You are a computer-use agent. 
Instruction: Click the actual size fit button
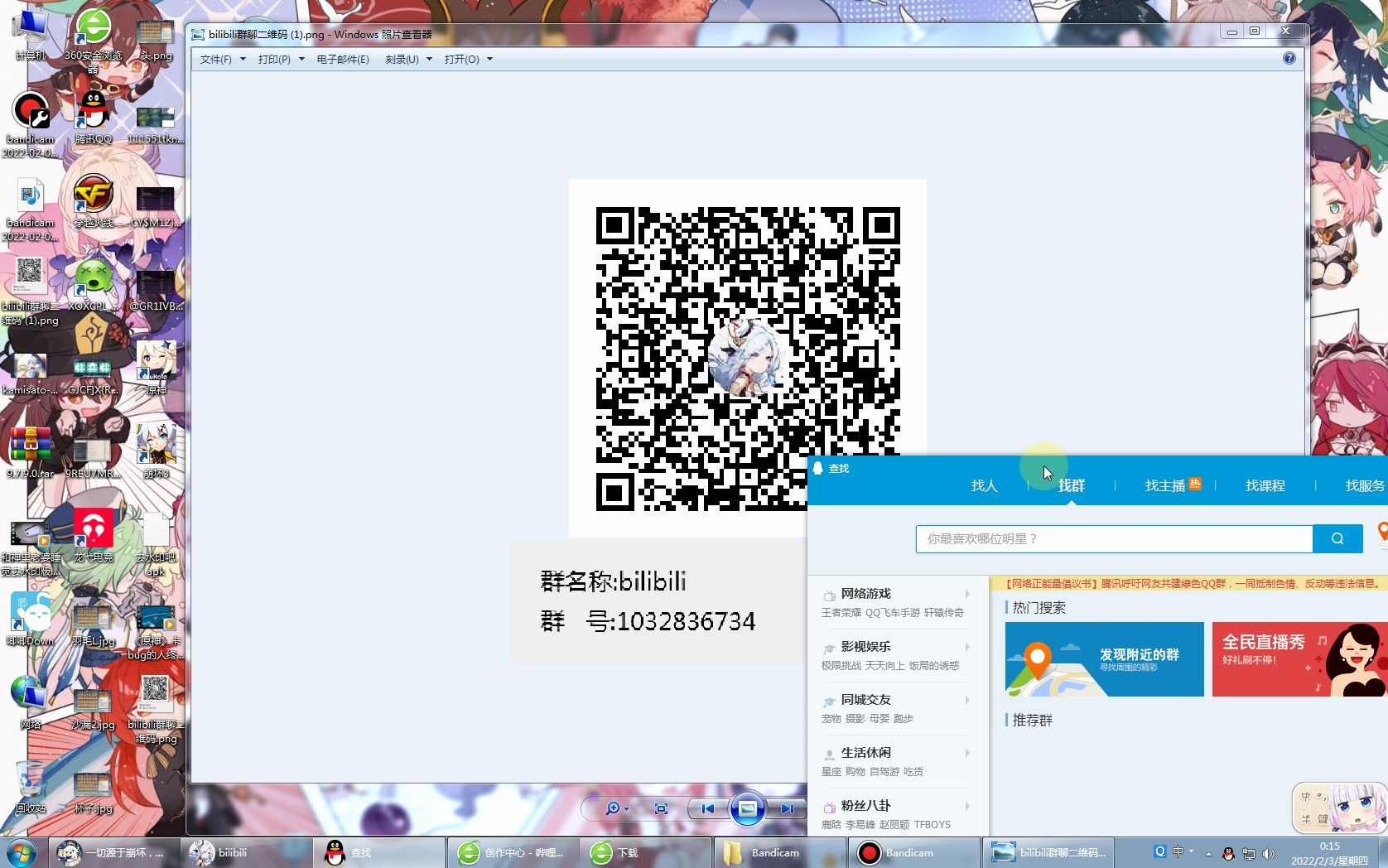tap(661, 808)
